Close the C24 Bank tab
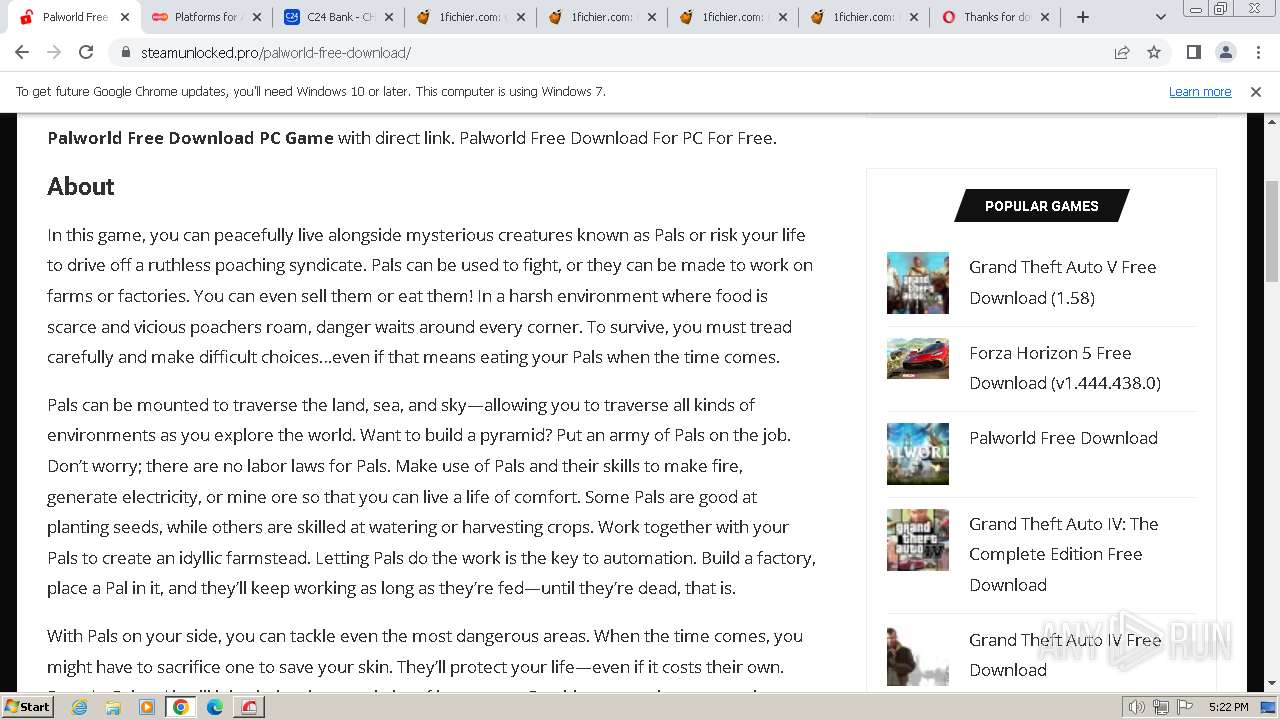The image size is (1280, 720). pyautogui.click(x=388, y=17)
